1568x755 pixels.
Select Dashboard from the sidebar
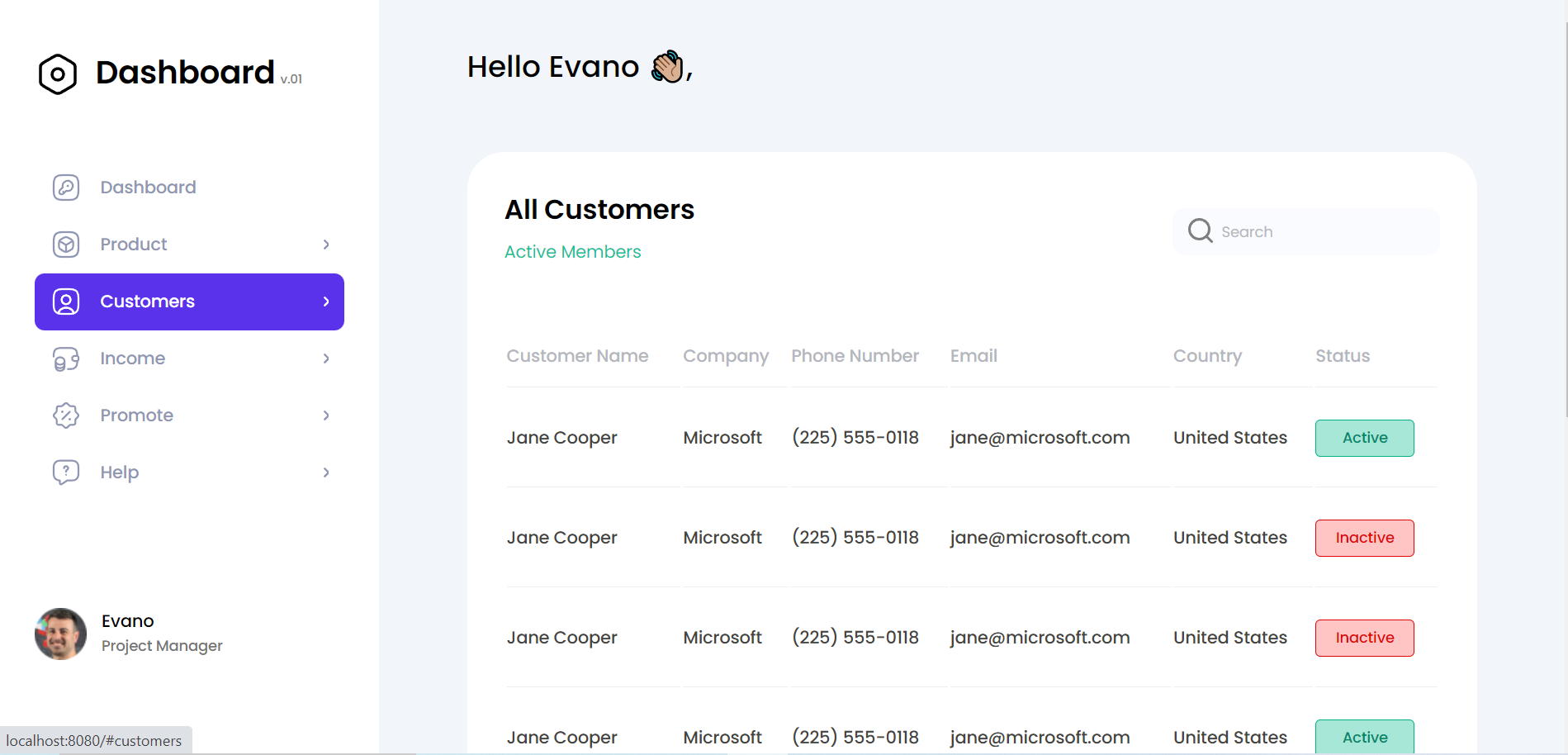point(149,188)
